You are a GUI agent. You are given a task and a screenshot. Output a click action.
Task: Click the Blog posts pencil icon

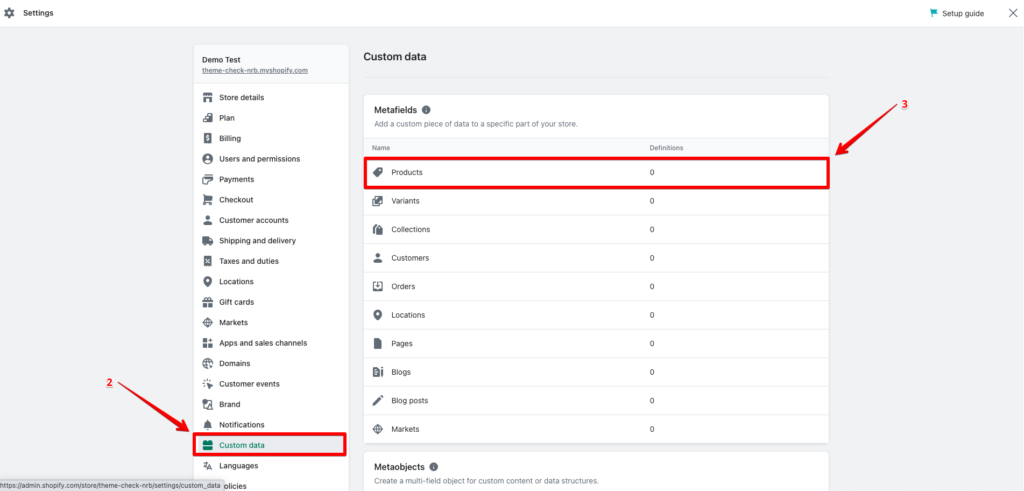click(377, 400)
